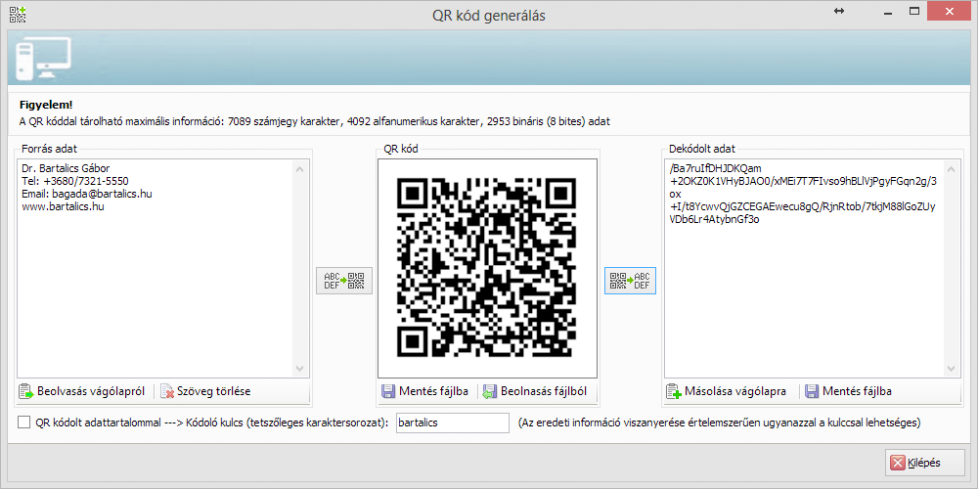Image resolution: width=978 pixels, height=489 pixels.
Task: Click the generated QR code image
Action: (x=487, y=267)
